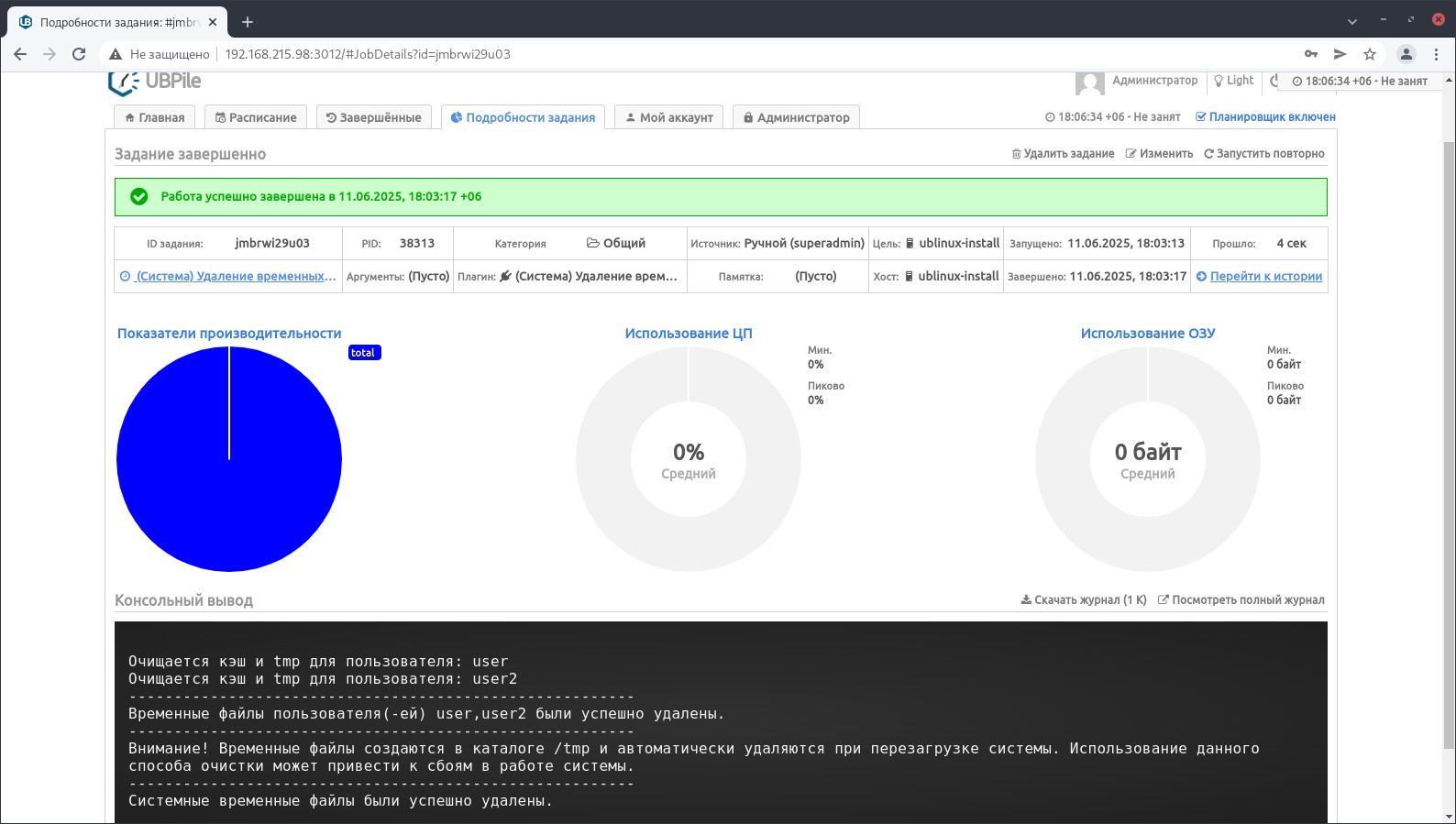Reload the page with browser refresh icon
The height and width of the screenshot is (824, 1456).
(x=79, y=54)
